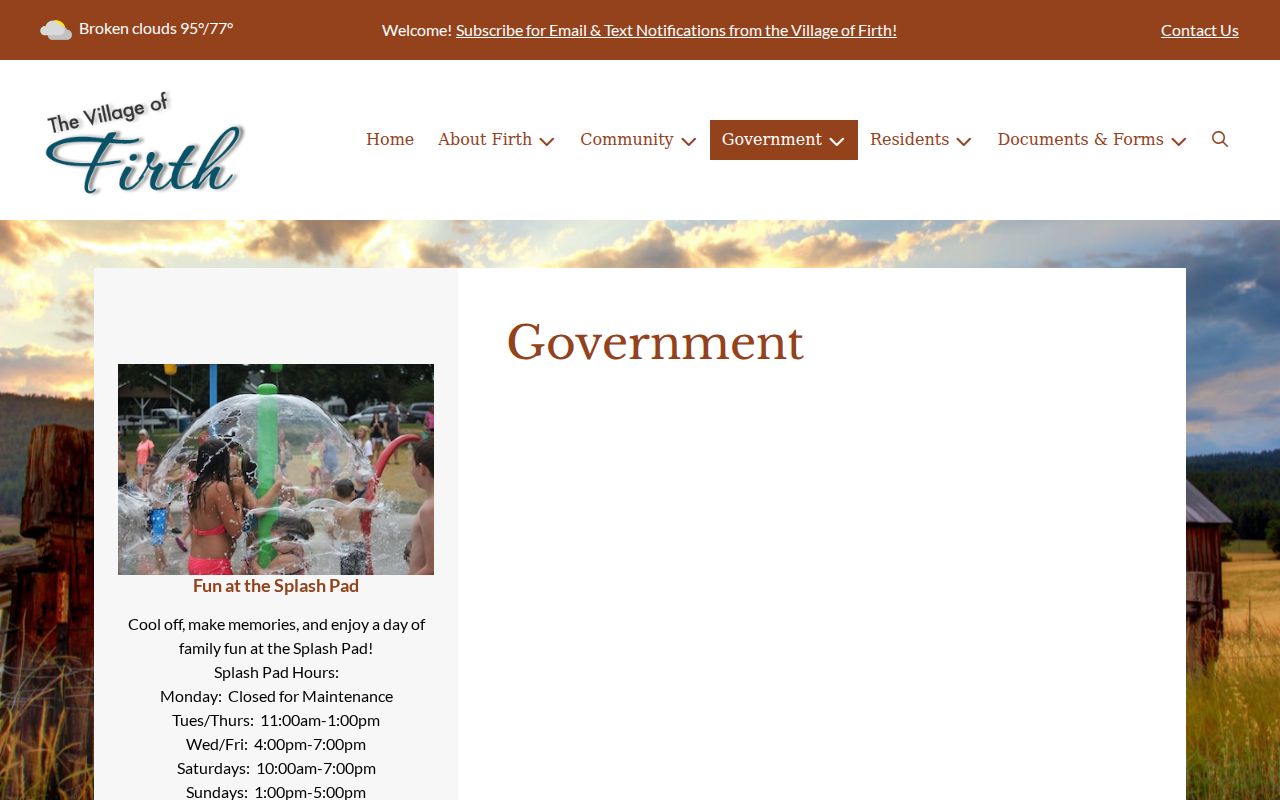Image resolution: width=1280 pixels, height=800 pixels.
Task: Click the Contact Us link
Action: click(x=1200, y=30)
